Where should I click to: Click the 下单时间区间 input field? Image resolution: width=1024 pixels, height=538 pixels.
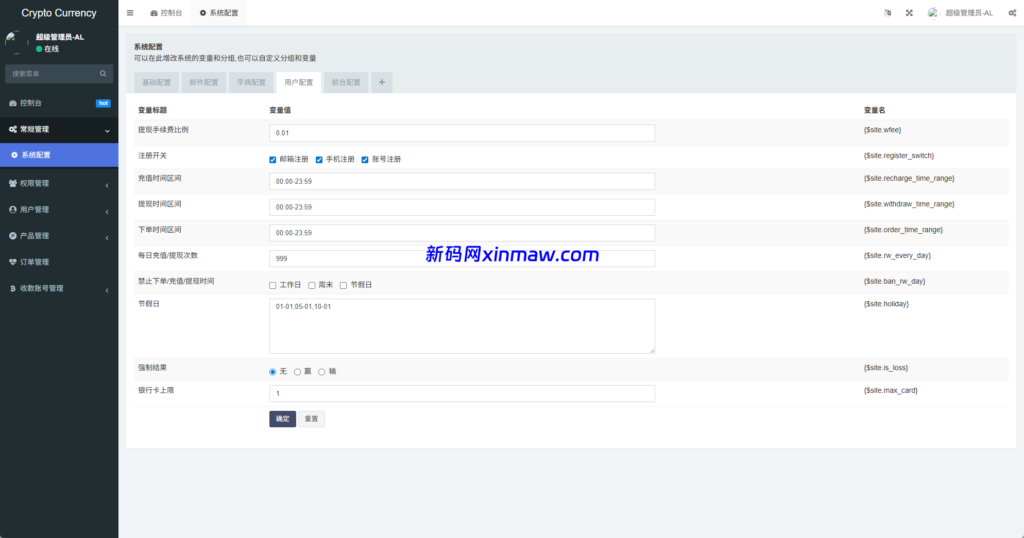[462, 233]
